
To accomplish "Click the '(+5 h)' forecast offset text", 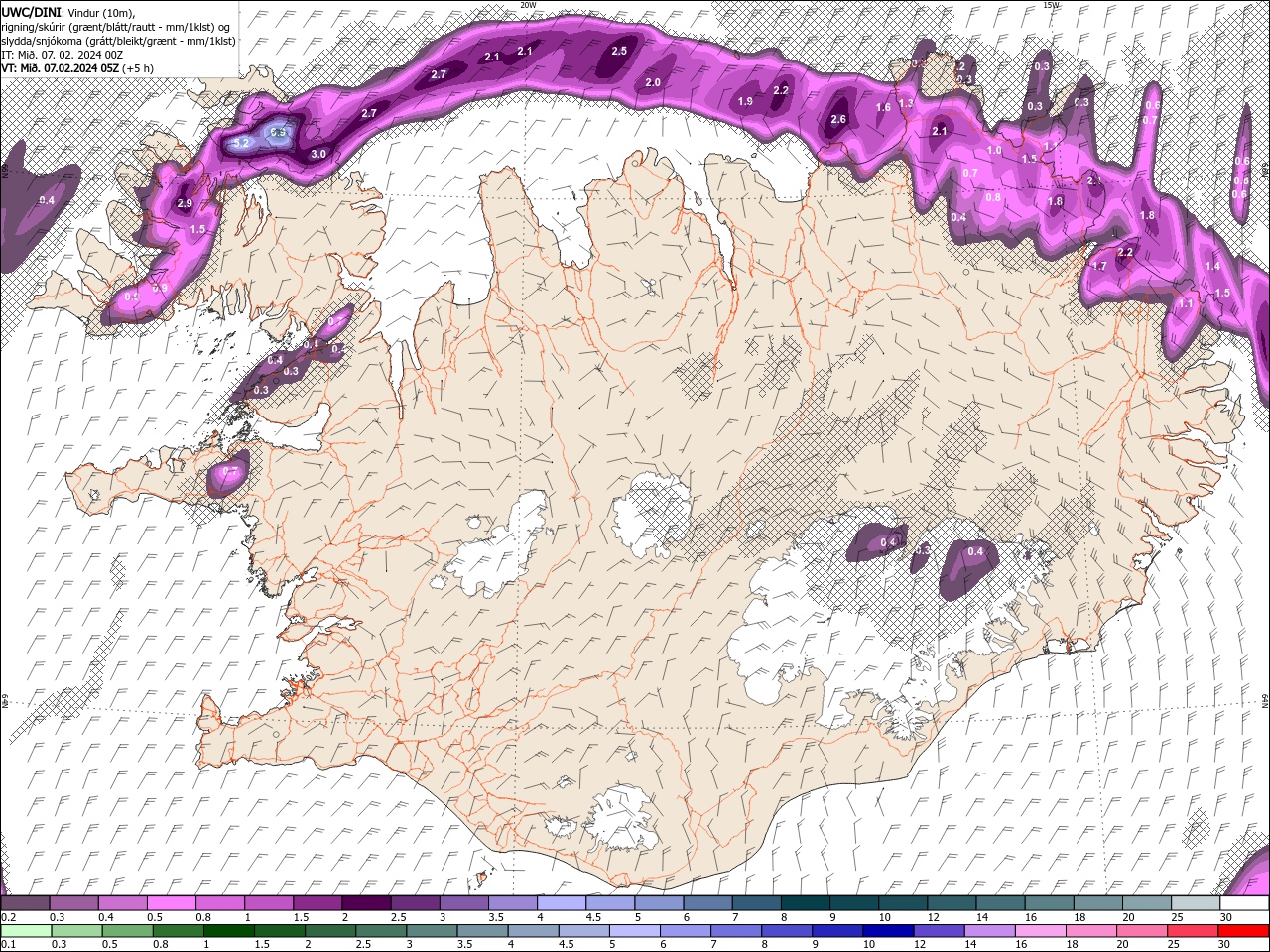I will 139,68.
